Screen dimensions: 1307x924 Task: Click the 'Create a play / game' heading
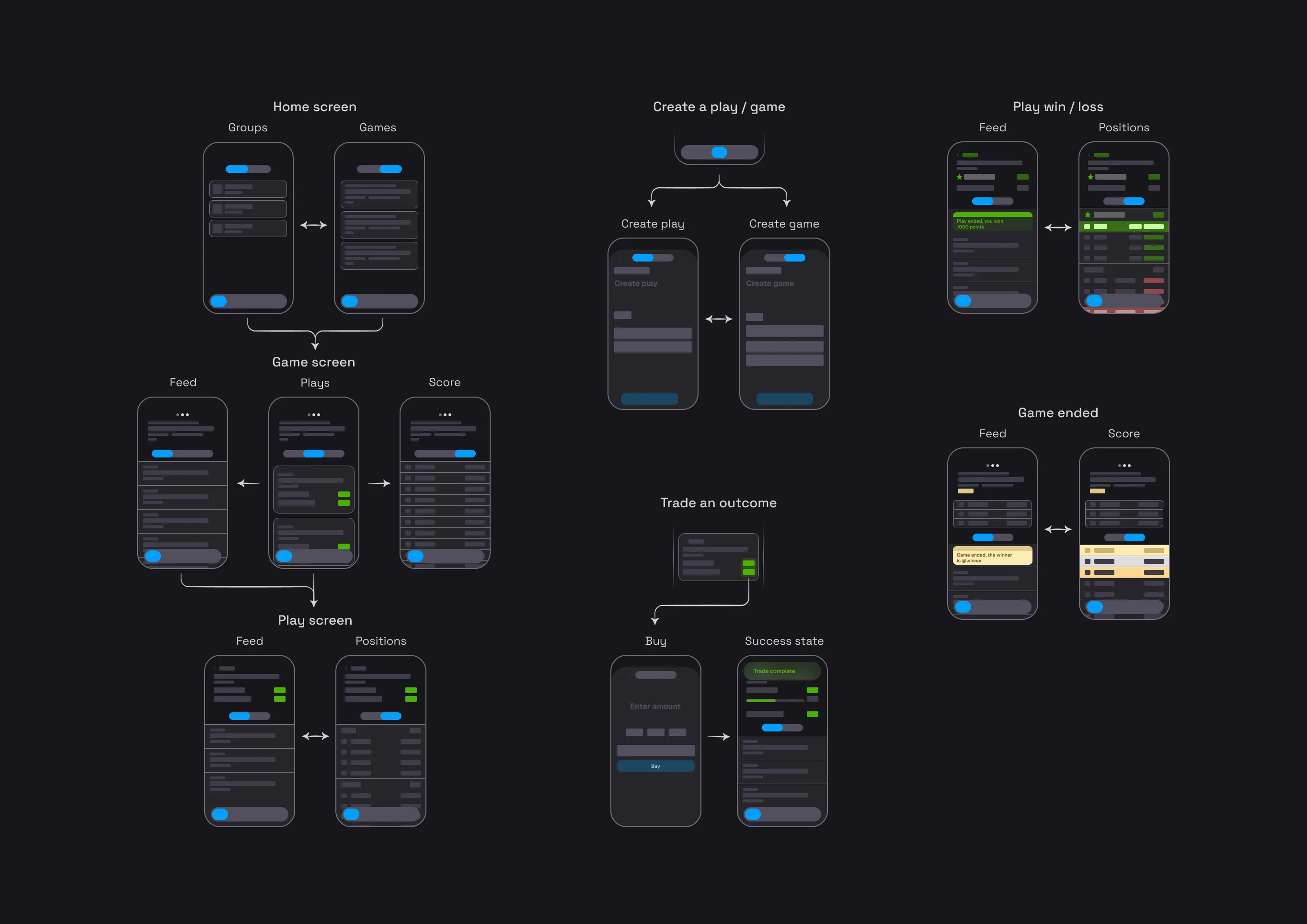click(719, 107)
